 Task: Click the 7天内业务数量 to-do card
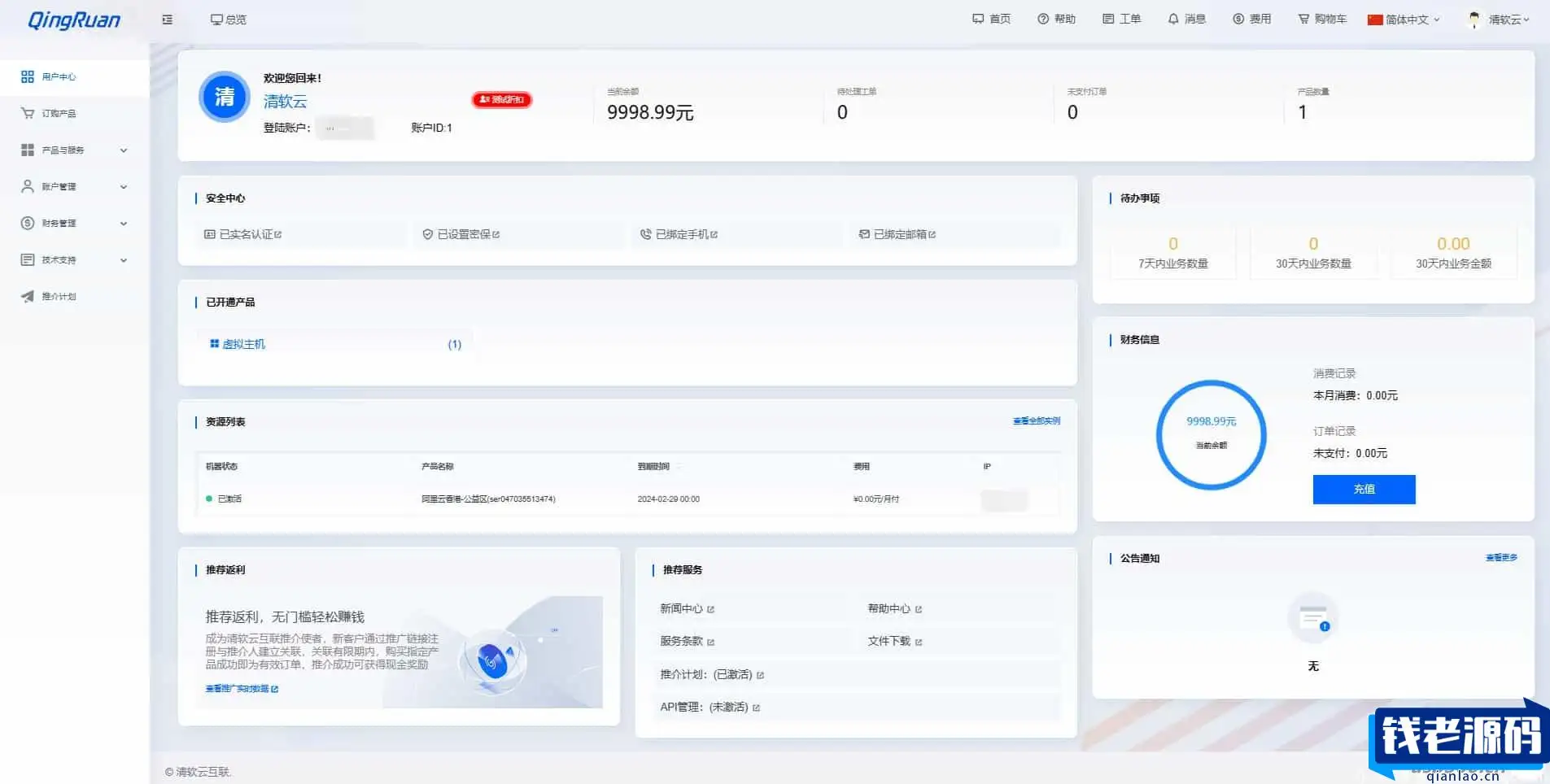(1173, 253)
